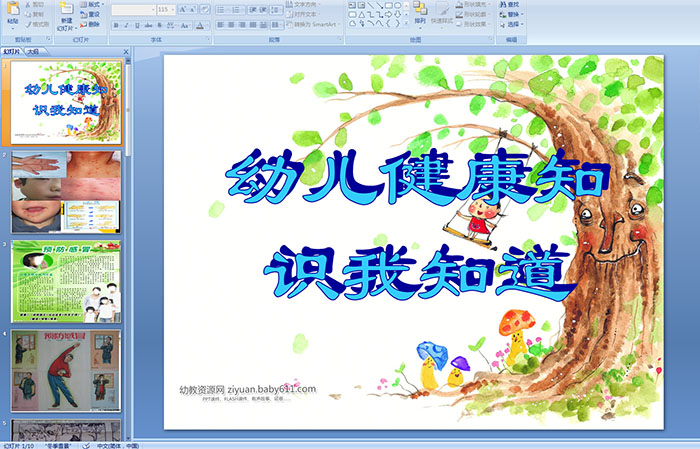Click the Copy (复制) icon
The height and width of the screenshot is (449, 700).
[x=28, y=14]
